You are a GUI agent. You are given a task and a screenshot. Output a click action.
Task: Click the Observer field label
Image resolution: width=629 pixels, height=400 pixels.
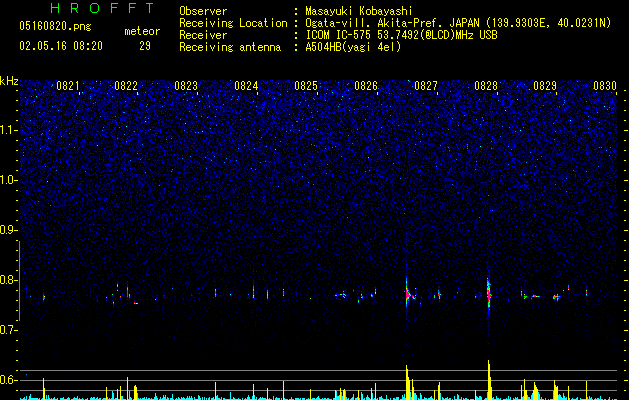click(203, 11)
